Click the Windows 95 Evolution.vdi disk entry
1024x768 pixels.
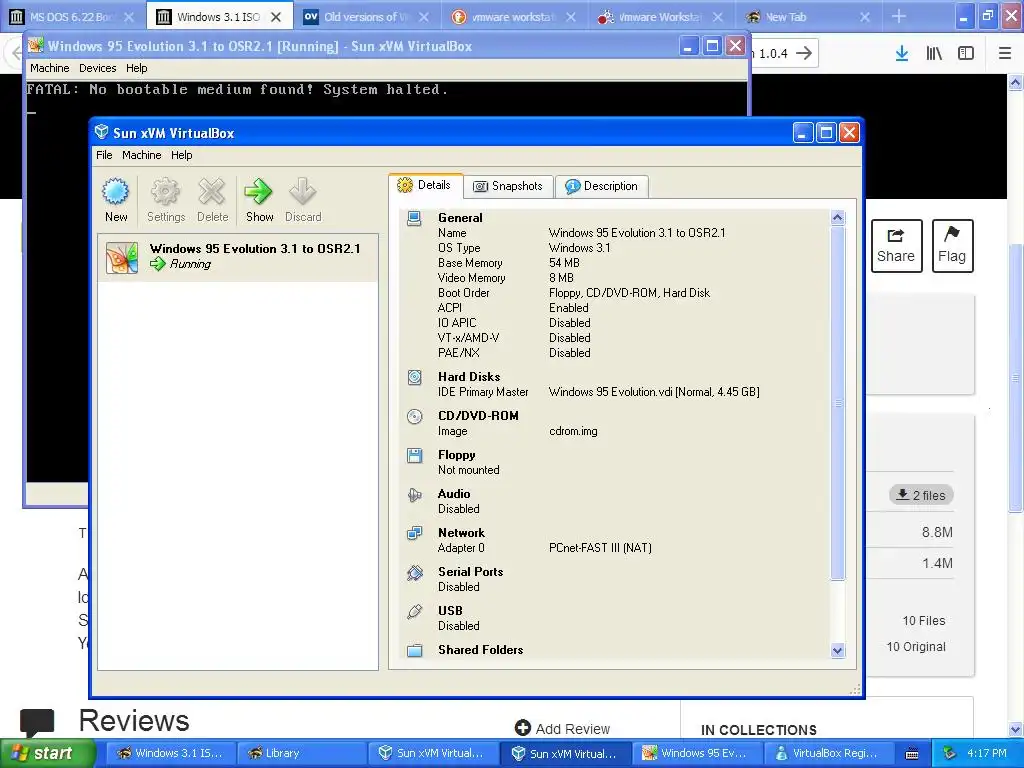tap(654, 392)
